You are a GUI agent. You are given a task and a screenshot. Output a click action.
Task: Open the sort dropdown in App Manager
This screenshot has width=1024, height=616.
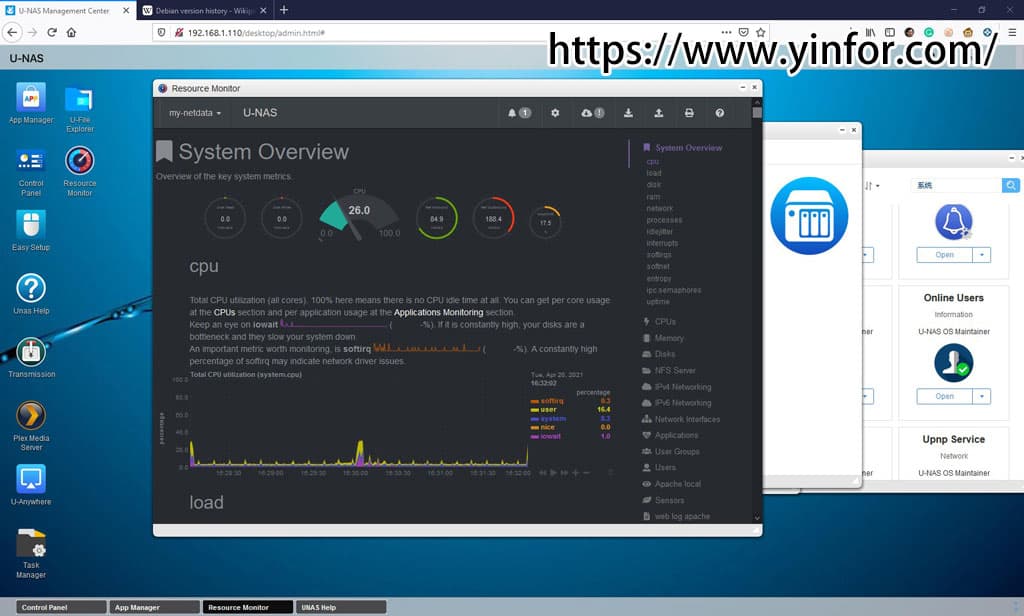(x=872, y=186)
